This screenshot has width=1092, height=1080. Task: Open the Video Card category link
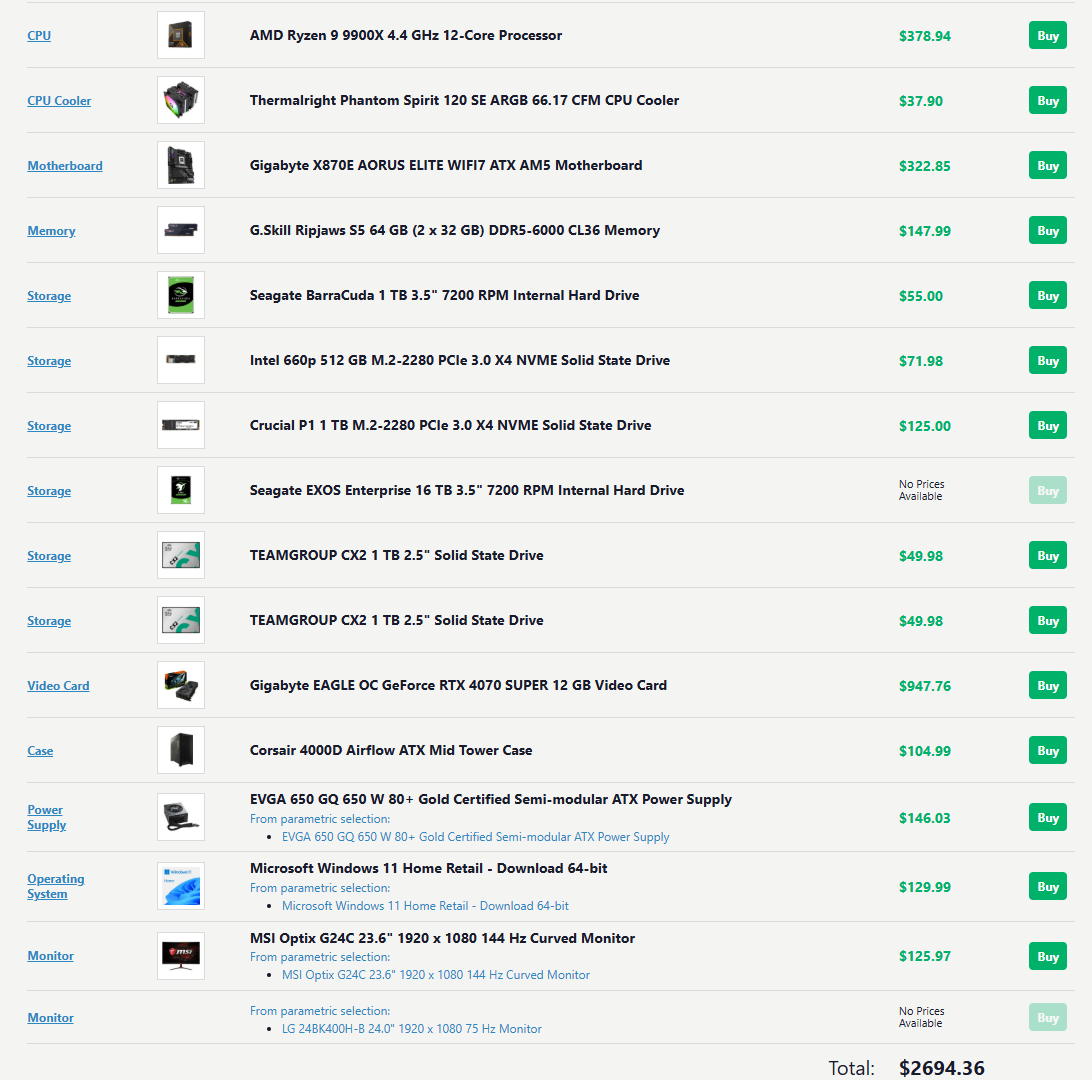point(58,685)
